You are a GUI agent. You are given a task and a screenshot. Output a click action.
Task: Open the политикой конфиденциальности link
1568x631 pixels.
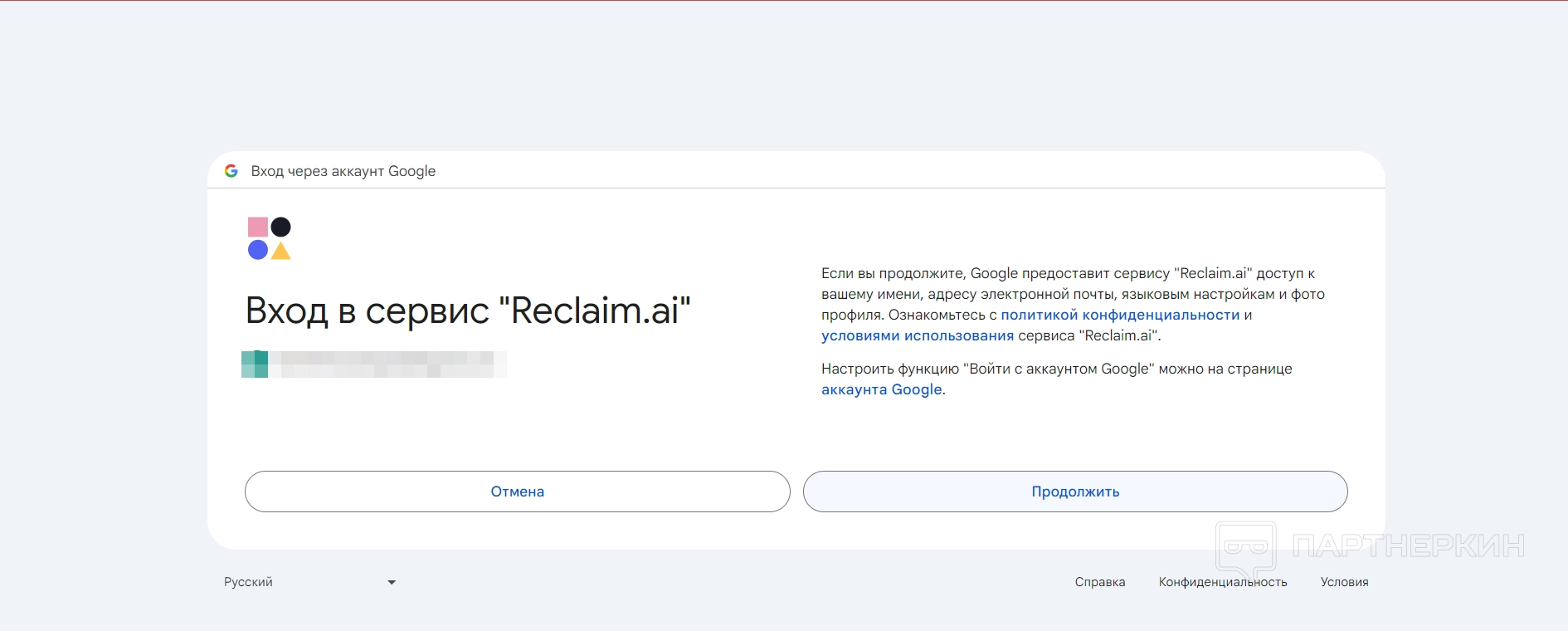tap(1120, 315)
